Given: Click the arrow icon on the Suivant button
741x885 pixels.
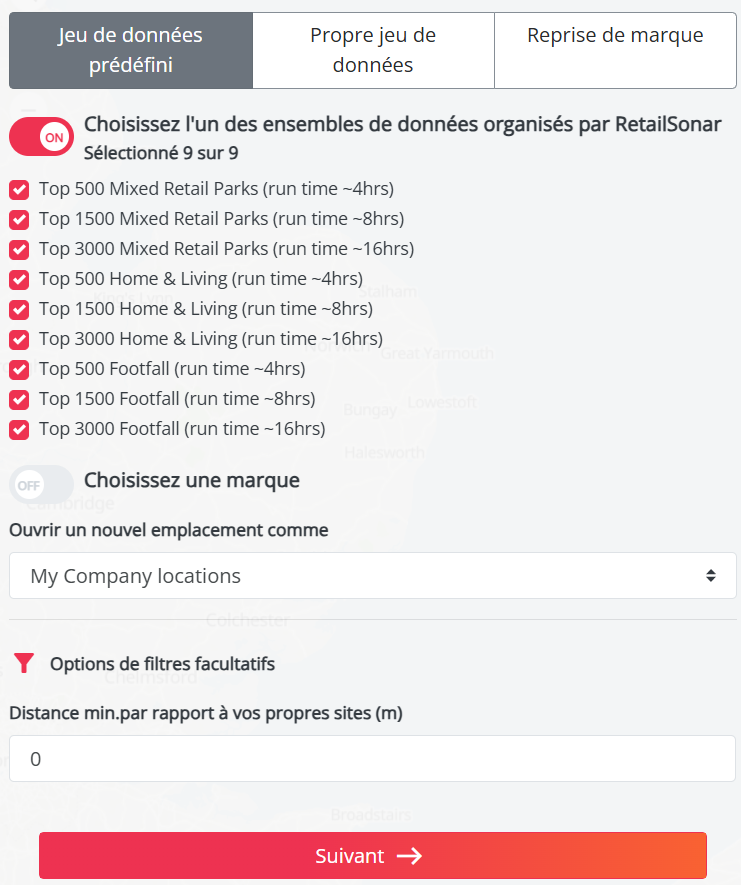Looking at the screenshot, I should [409, 856].
